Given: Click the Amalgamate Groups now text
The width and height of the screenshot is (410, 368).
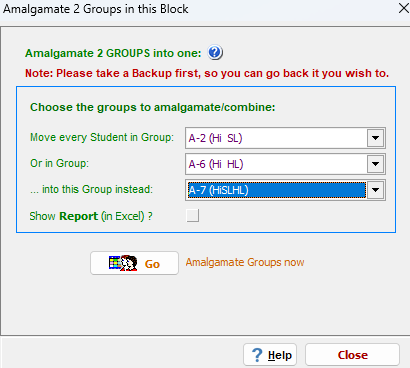Looking at the screenshot, I should [x=245, y=262].
